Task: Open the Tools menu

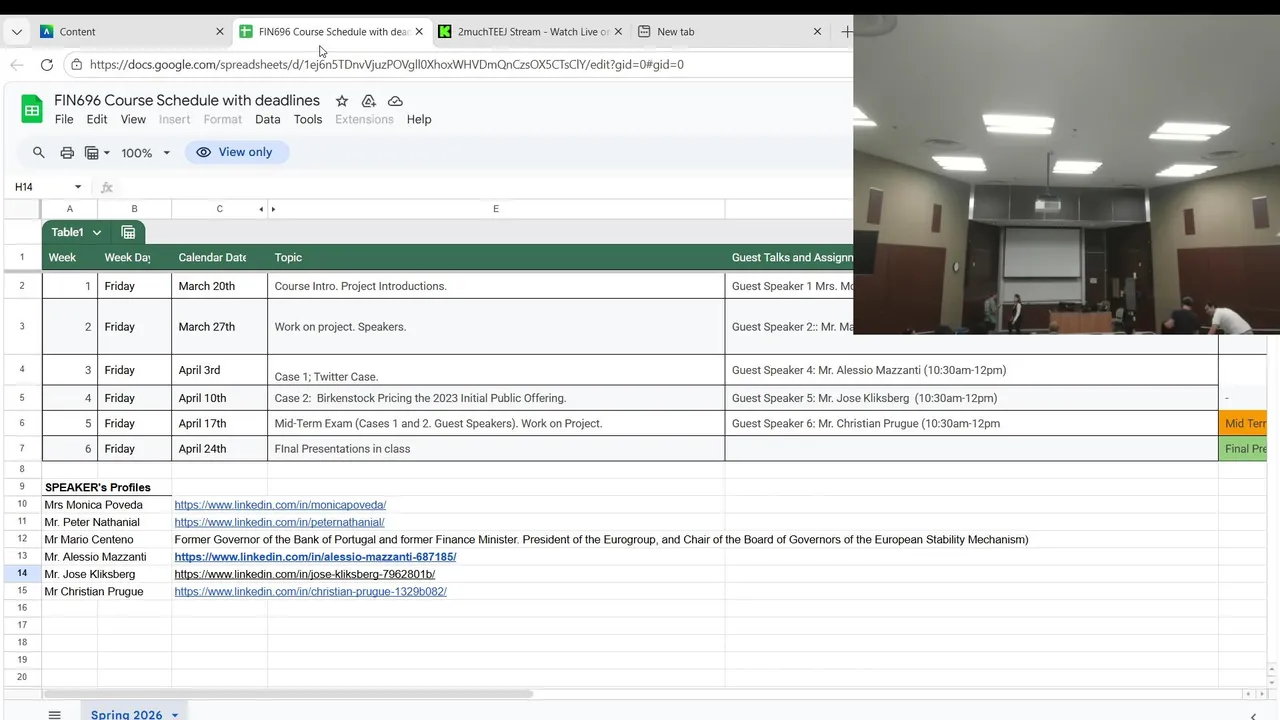Action: point(308,119)
